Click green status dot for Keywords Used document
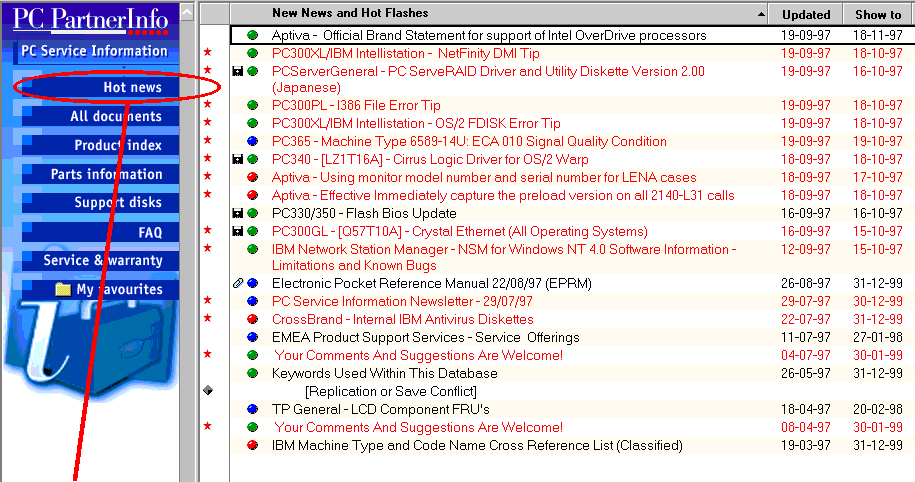Image resolution: width=915 pixels, height=482 pixels. pyautogui.click(x=252, y=374)
